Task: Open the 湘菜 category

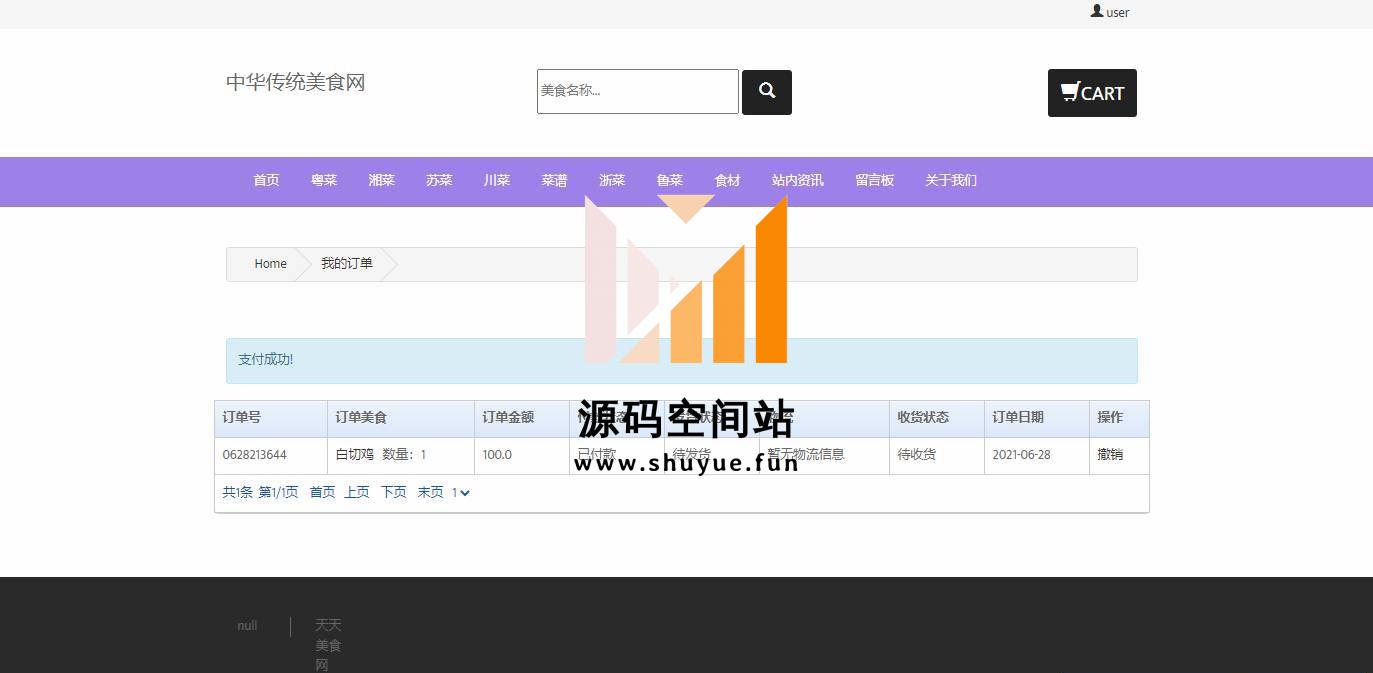Action: tap(382, 180)
